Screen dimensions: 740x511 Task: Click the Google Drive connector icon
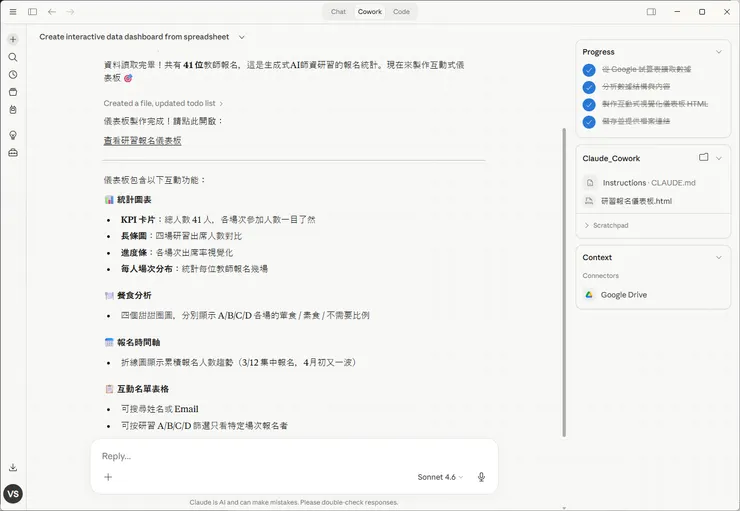pos(589,295)
